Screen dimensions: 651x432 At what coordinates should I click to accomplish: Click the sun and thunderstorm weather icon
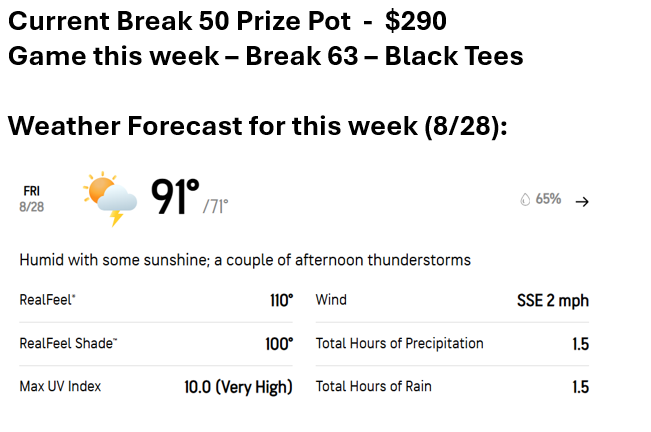(x=110, y=199)
